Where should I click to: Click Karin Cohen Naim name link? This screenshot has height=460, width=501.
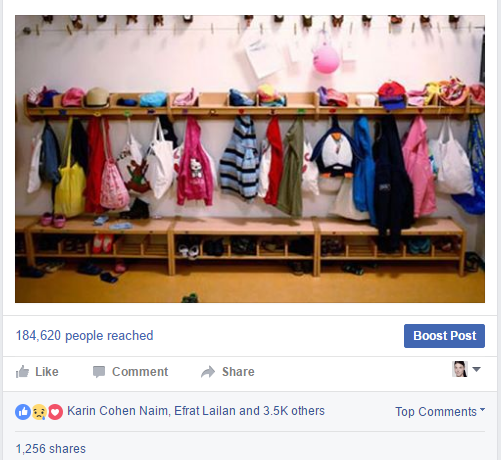(x=118, y=411)
